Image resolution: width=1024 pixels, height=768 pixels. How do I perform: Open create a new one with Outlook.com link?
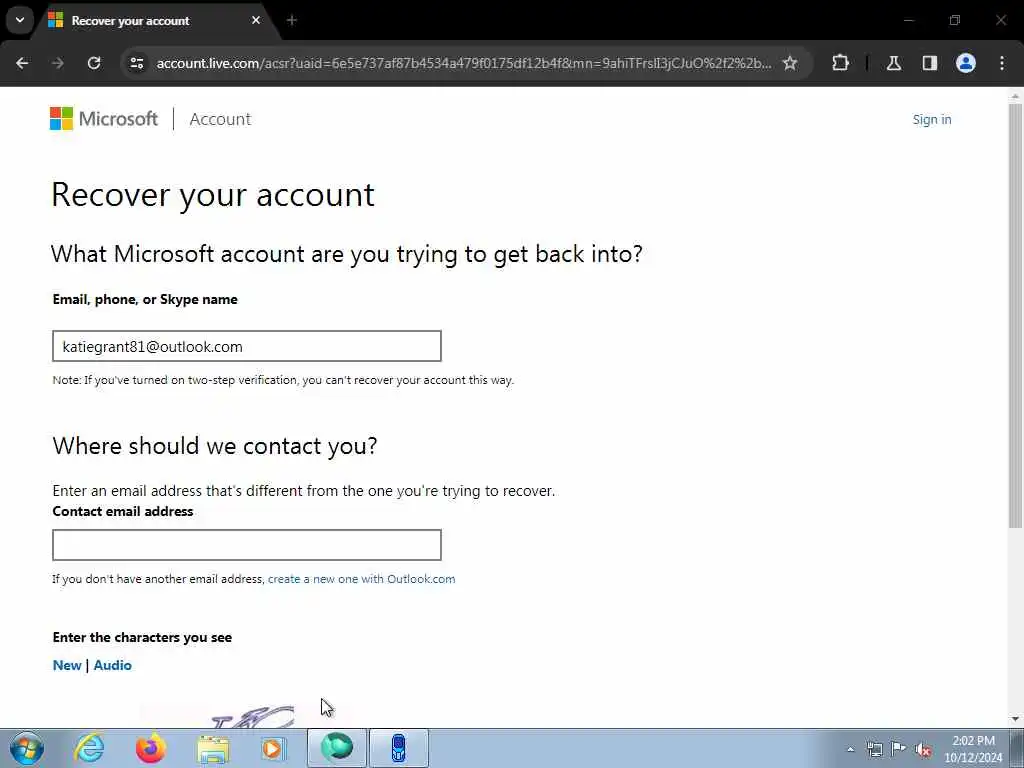click(x=361, y=579)
